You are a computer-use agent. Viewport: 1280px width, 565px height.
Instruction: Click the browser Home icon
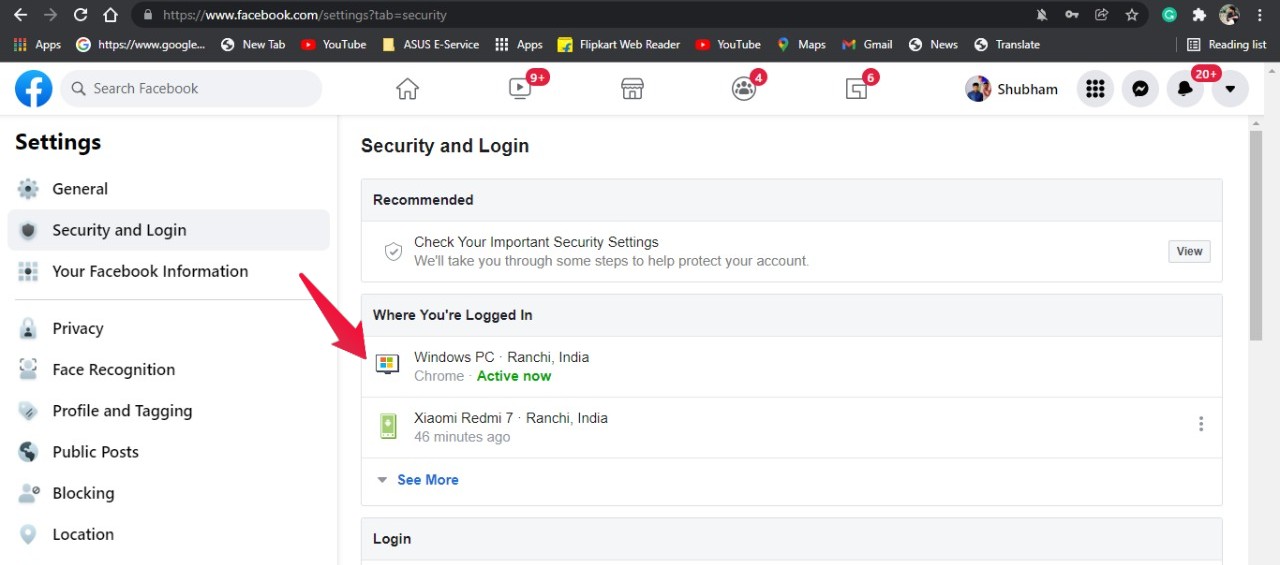point(111,15)
